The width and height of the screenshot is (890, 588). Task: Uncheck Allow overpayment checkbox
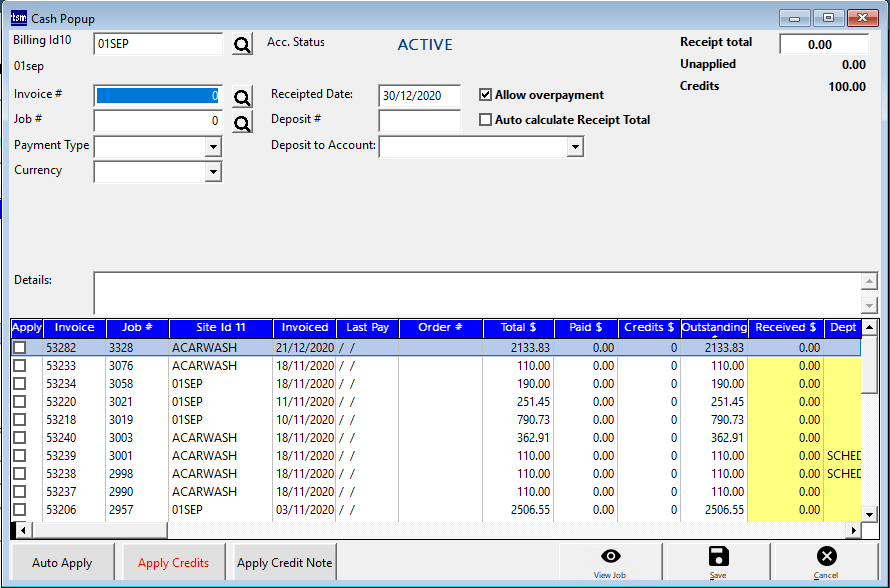tap(486, 95)
